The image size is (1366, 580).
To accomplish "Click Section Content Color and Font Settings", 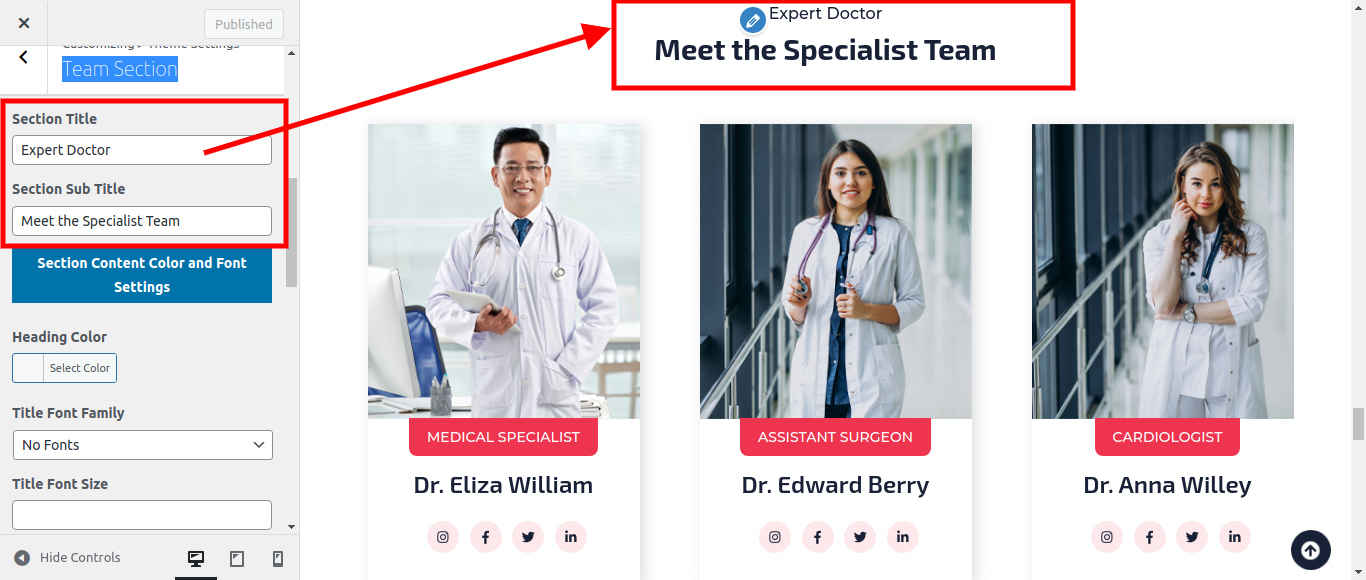I will point(142,275).
